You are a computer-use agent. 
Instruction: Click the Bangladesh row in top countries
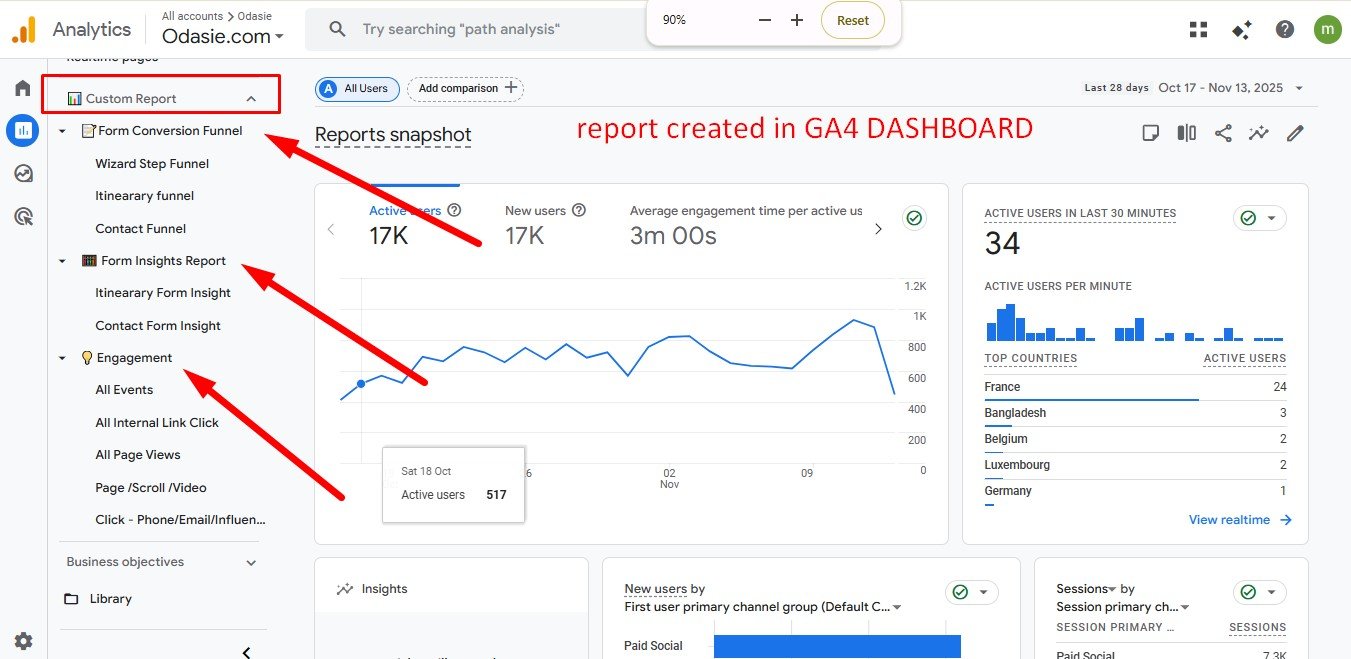pos(1135,414)
